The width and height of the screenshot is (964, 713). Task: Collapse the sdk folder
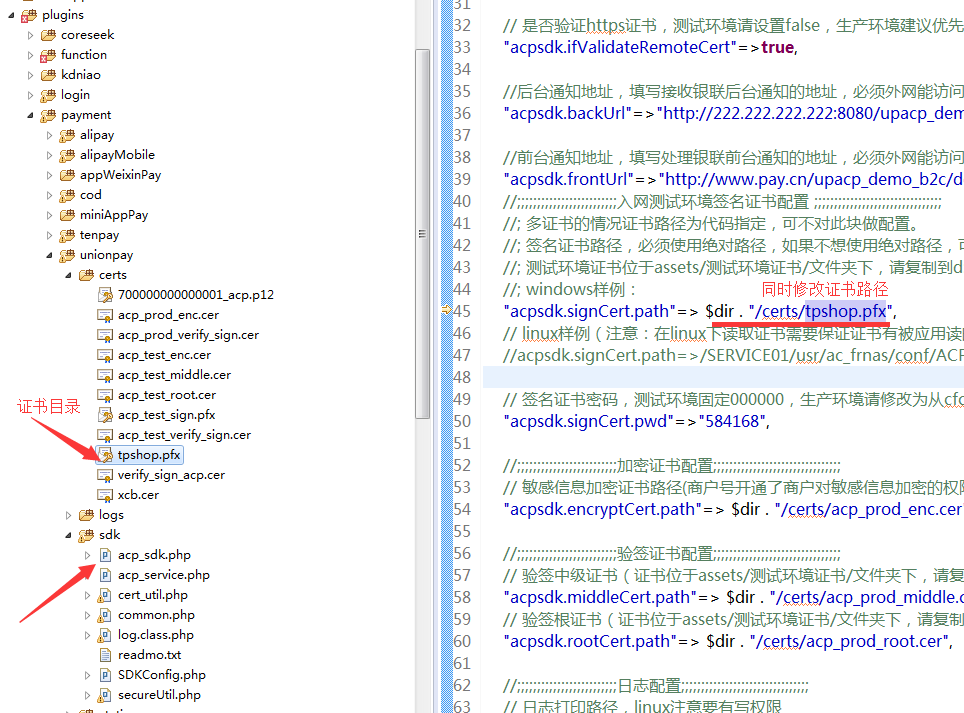tap(68, 535)
